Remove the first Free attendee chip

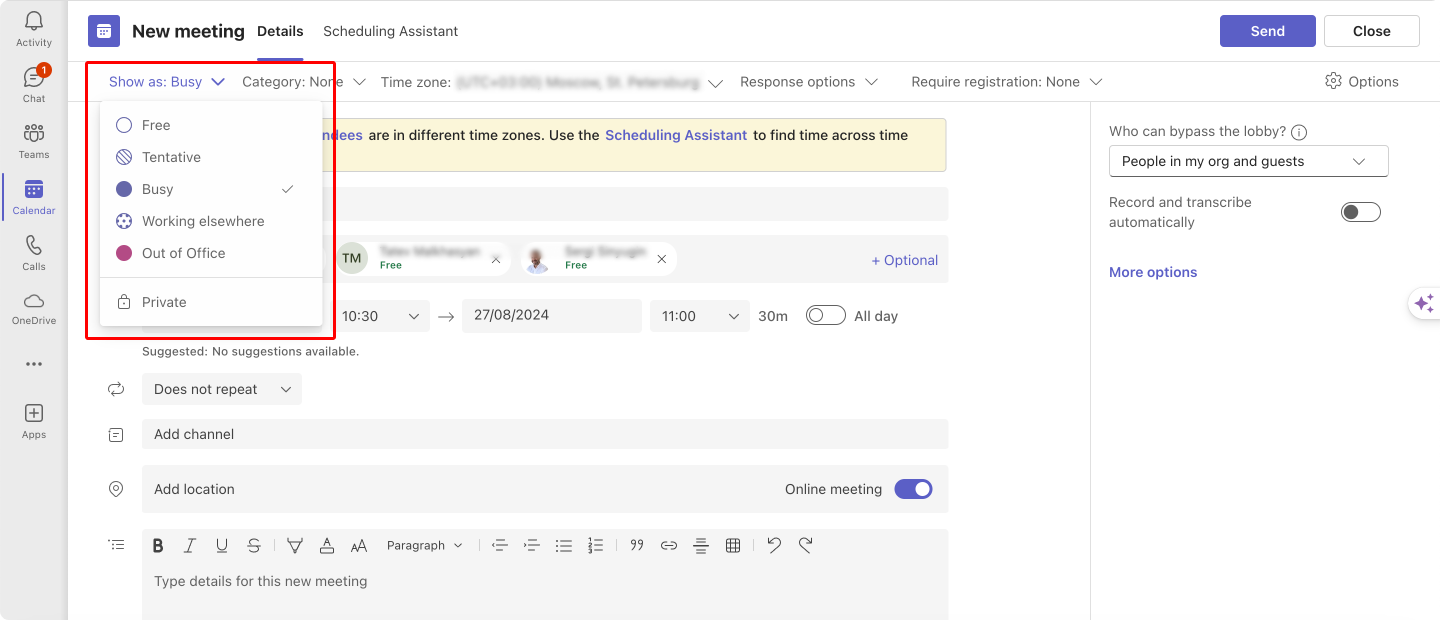(x=496, y=259)
